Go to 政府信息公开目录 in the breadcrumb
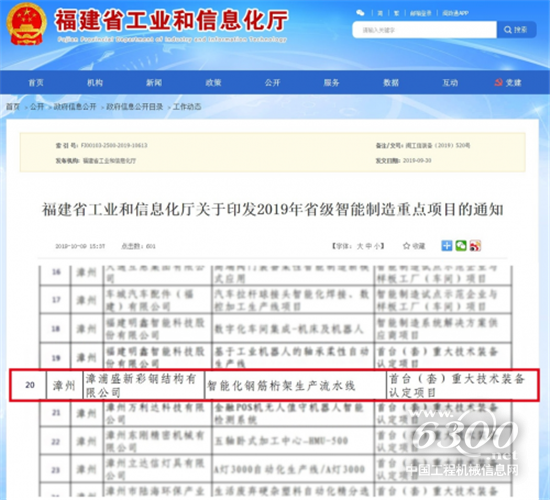Viewport: 550px width, 500px height. click(x=135, y=107)
